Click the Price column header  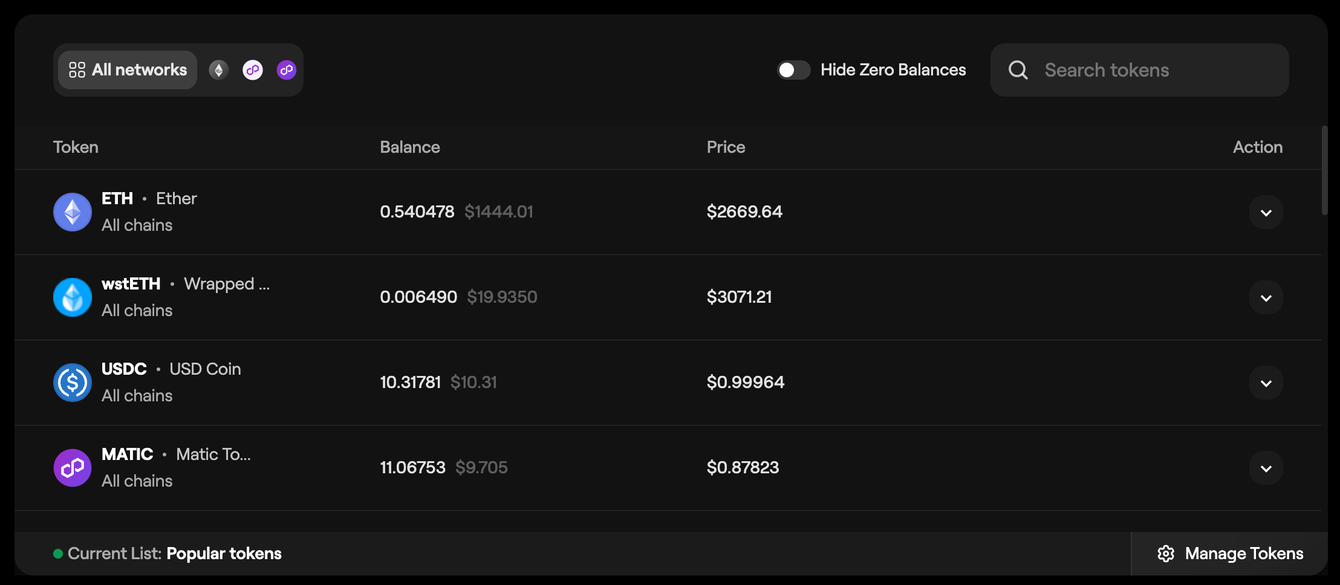725,147
